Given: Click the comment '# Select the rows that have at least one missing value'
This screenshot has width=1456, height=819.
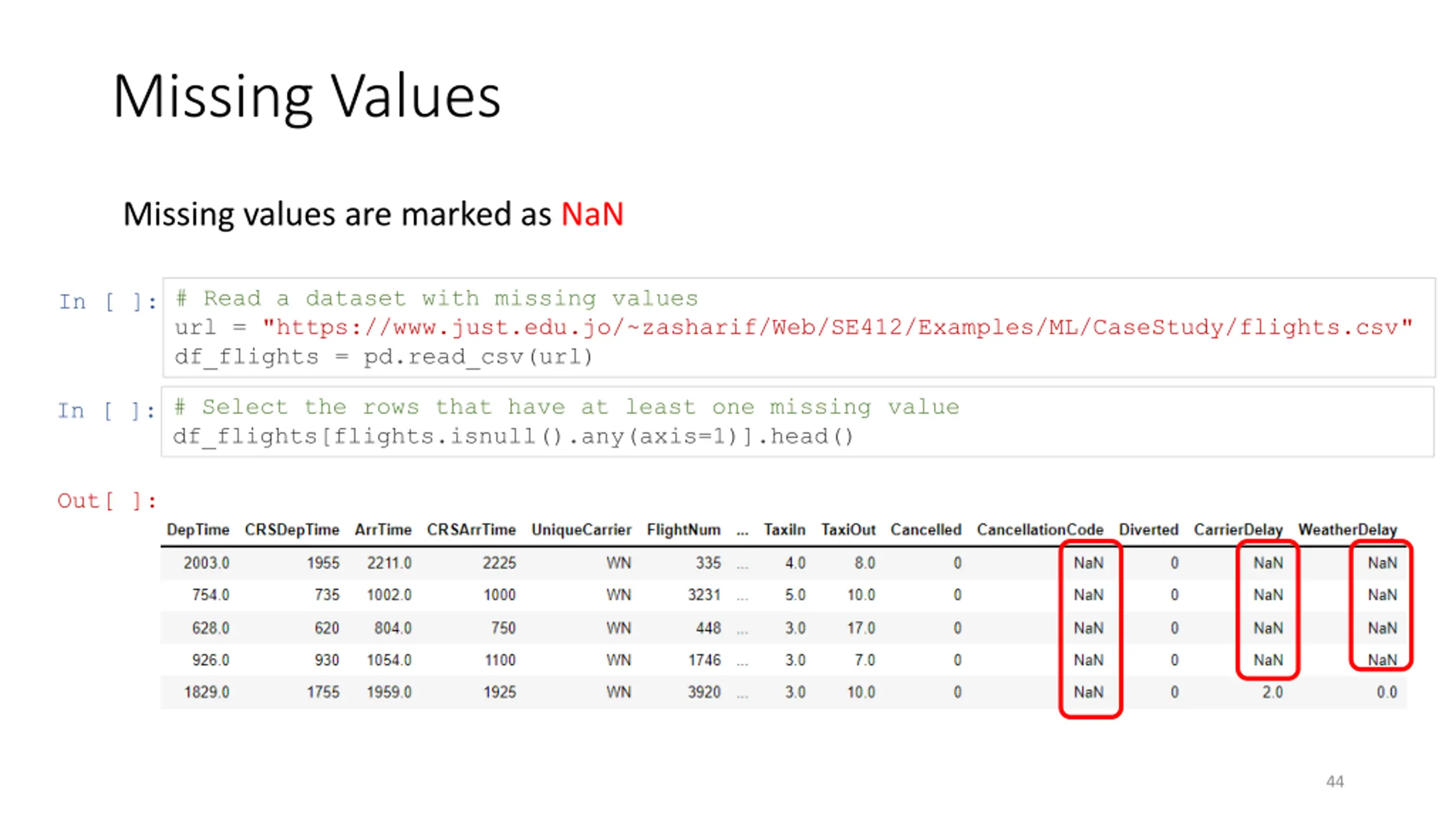Looking at the screenshot, I should (566, 407).
